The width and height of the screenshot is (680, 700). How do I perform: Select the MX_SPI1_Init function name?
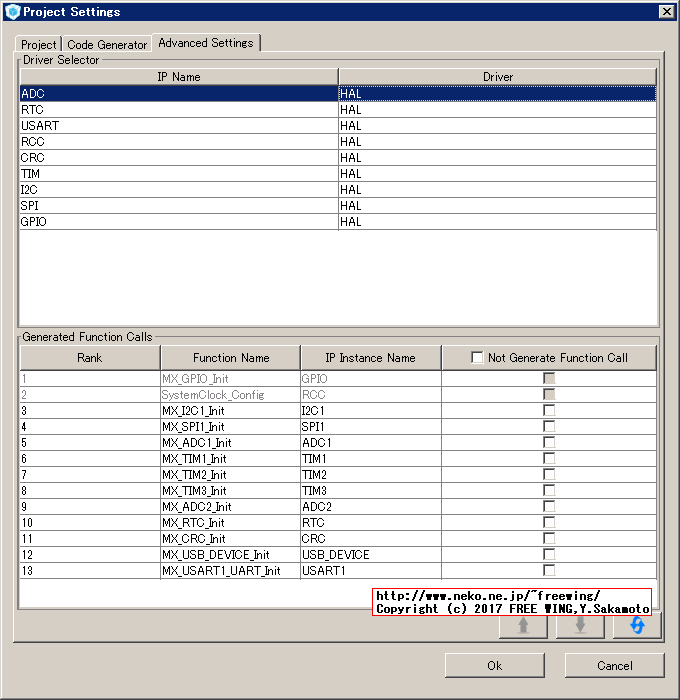pyautogui.click(x=230, y=426)
